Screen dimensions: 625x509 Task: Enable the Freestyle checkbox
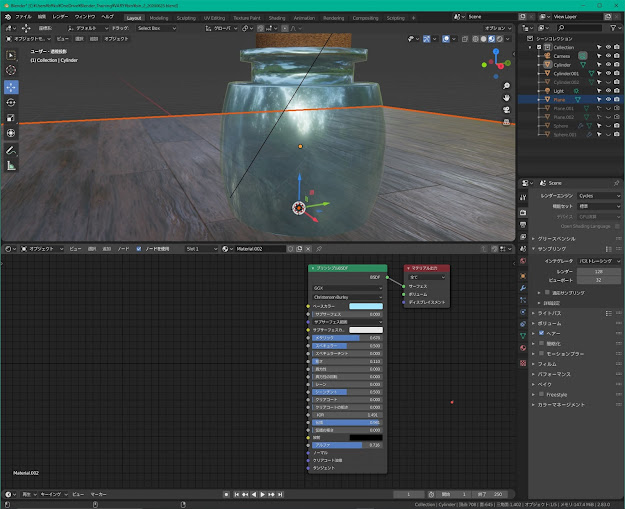[x=541, y=394]
